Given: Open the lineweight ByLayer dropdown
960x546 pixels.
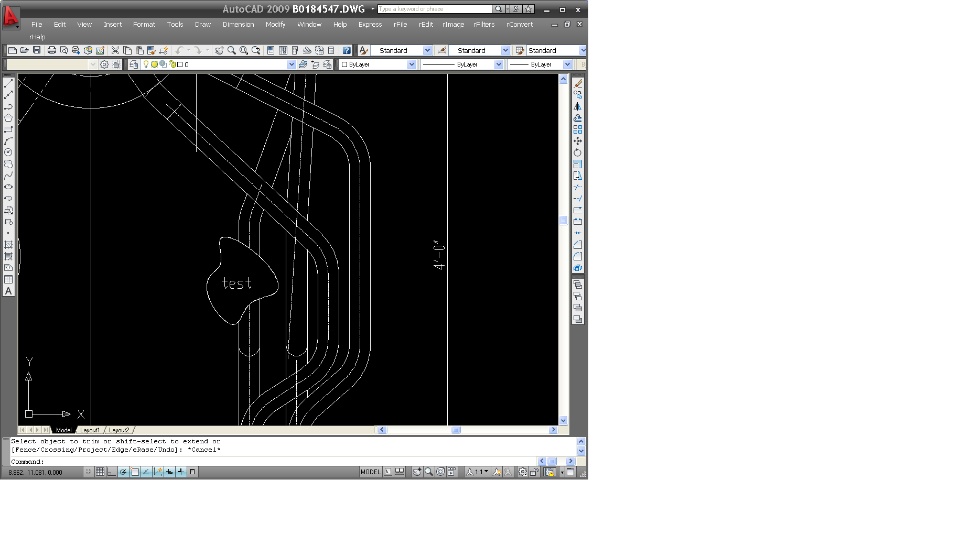Looking at the screenshot, I should tap(568, 64).
